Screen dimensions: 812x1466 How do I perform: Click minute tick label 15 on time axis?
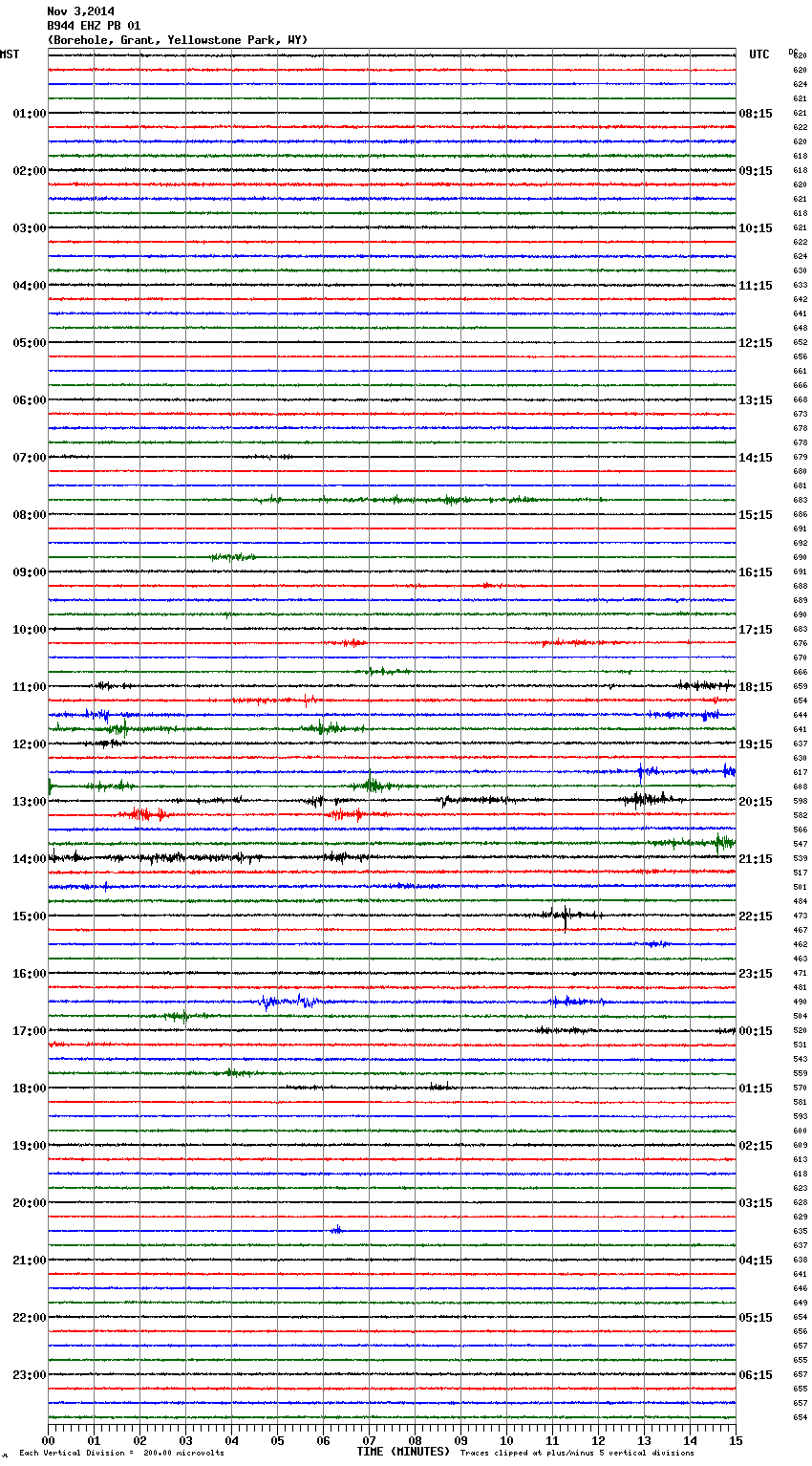pyautogui.click(x=736, y=1440)
